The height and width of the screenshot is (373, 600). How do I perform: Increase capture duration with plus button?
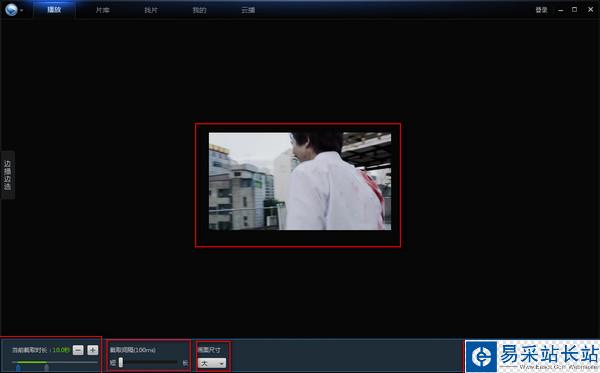(x=93, y=350)
